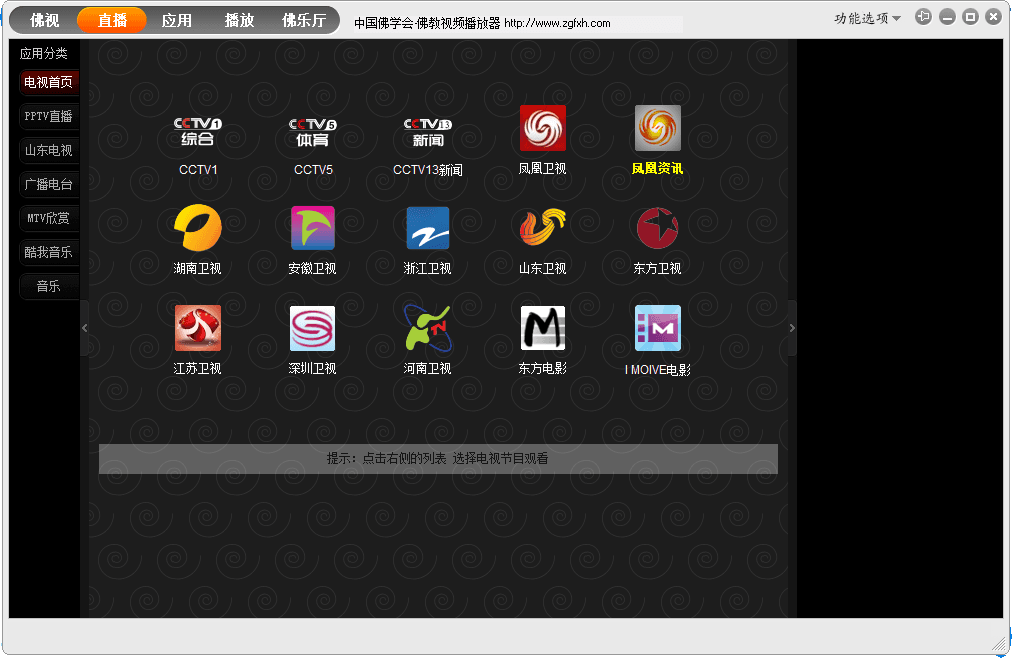1012x658 pixels.
Task: Open the CCTV1 综合 channel icon
Action: [197, 132]
